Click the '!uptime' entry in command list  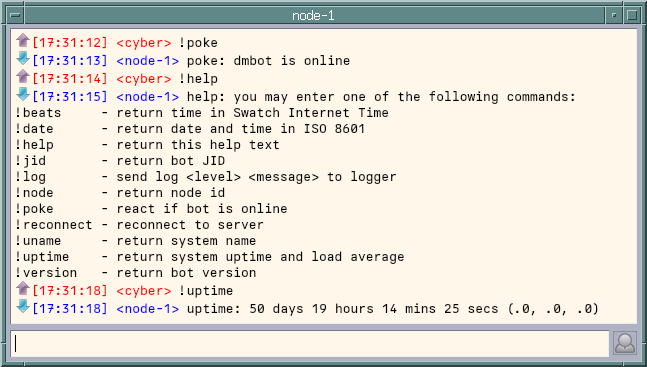click(210, 257)
